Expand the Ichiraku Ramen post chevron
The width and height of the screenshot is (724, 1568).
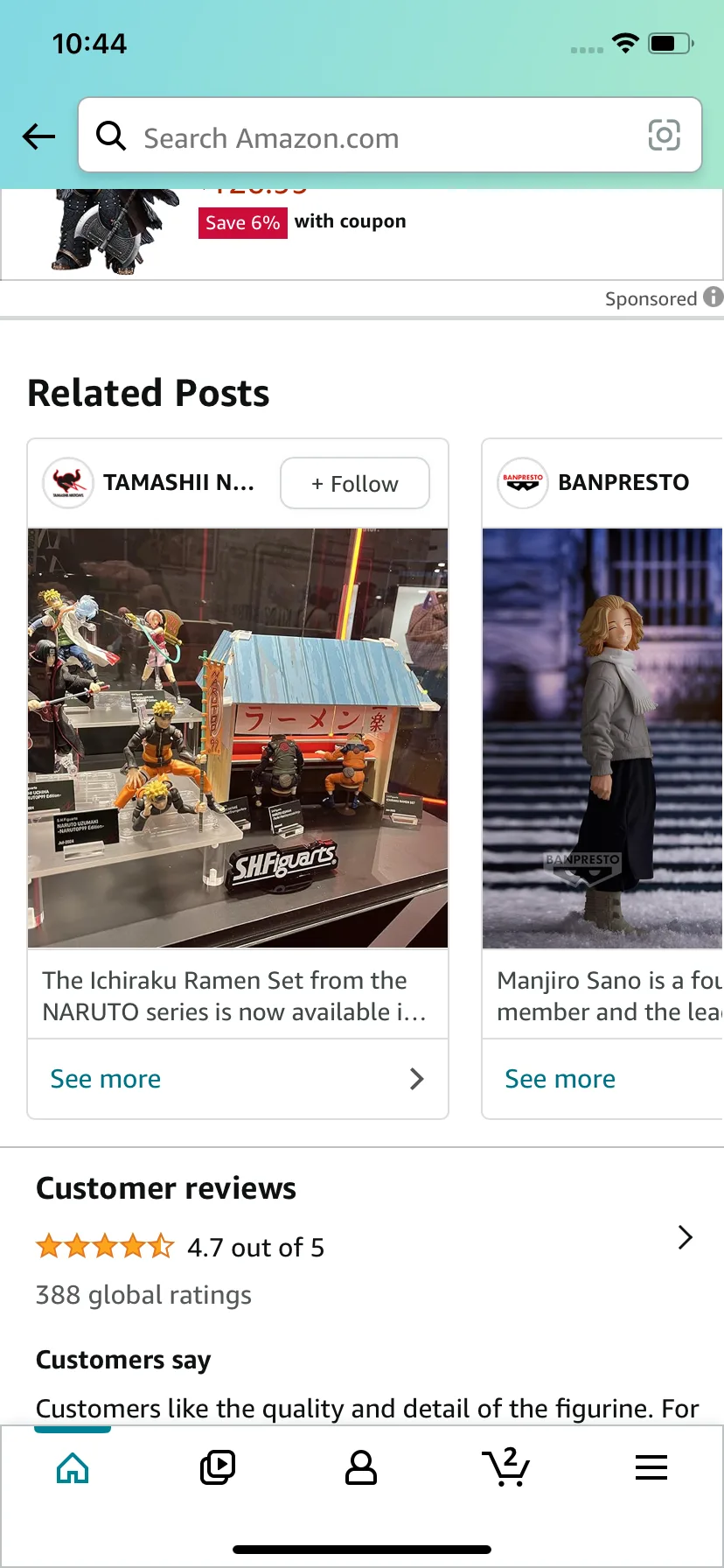(417, 1079)
